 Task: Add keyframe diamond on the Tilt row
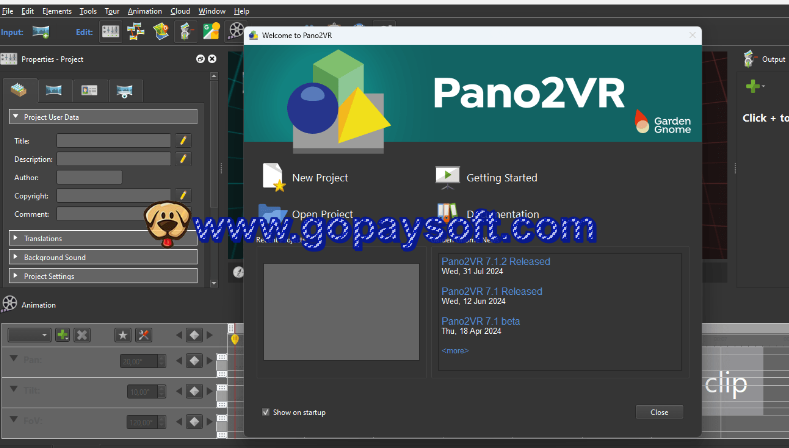coord(194,391)
